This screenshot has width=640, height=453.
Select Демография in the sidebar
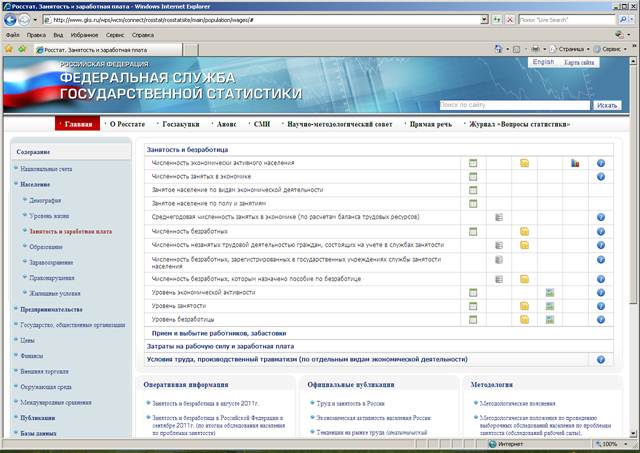[x=45, y=200]
